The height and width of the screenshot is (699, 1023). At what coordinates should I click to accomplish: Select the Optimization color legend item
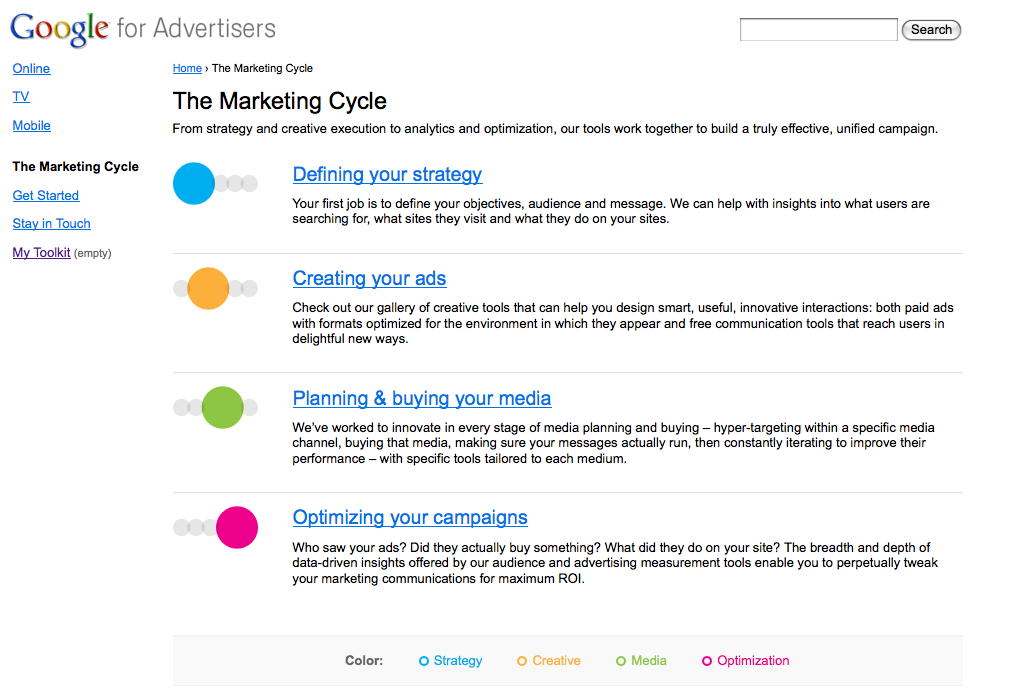(x=745, y=661)
